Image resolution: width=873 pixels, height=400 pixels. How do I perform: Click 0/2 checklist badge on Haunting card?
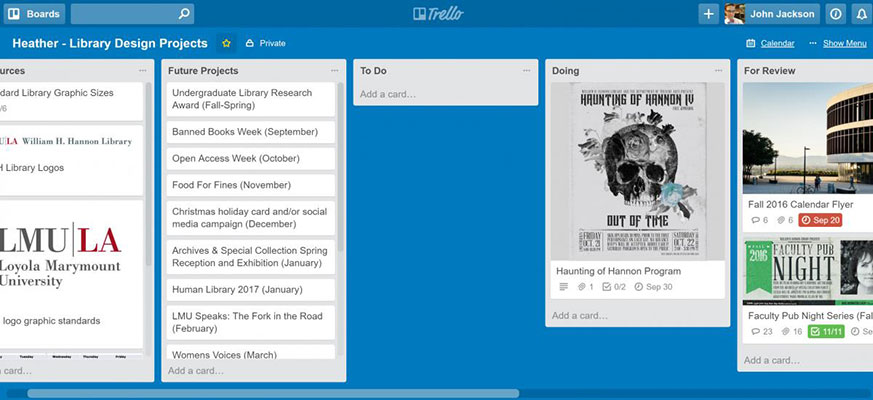point(615,287)
